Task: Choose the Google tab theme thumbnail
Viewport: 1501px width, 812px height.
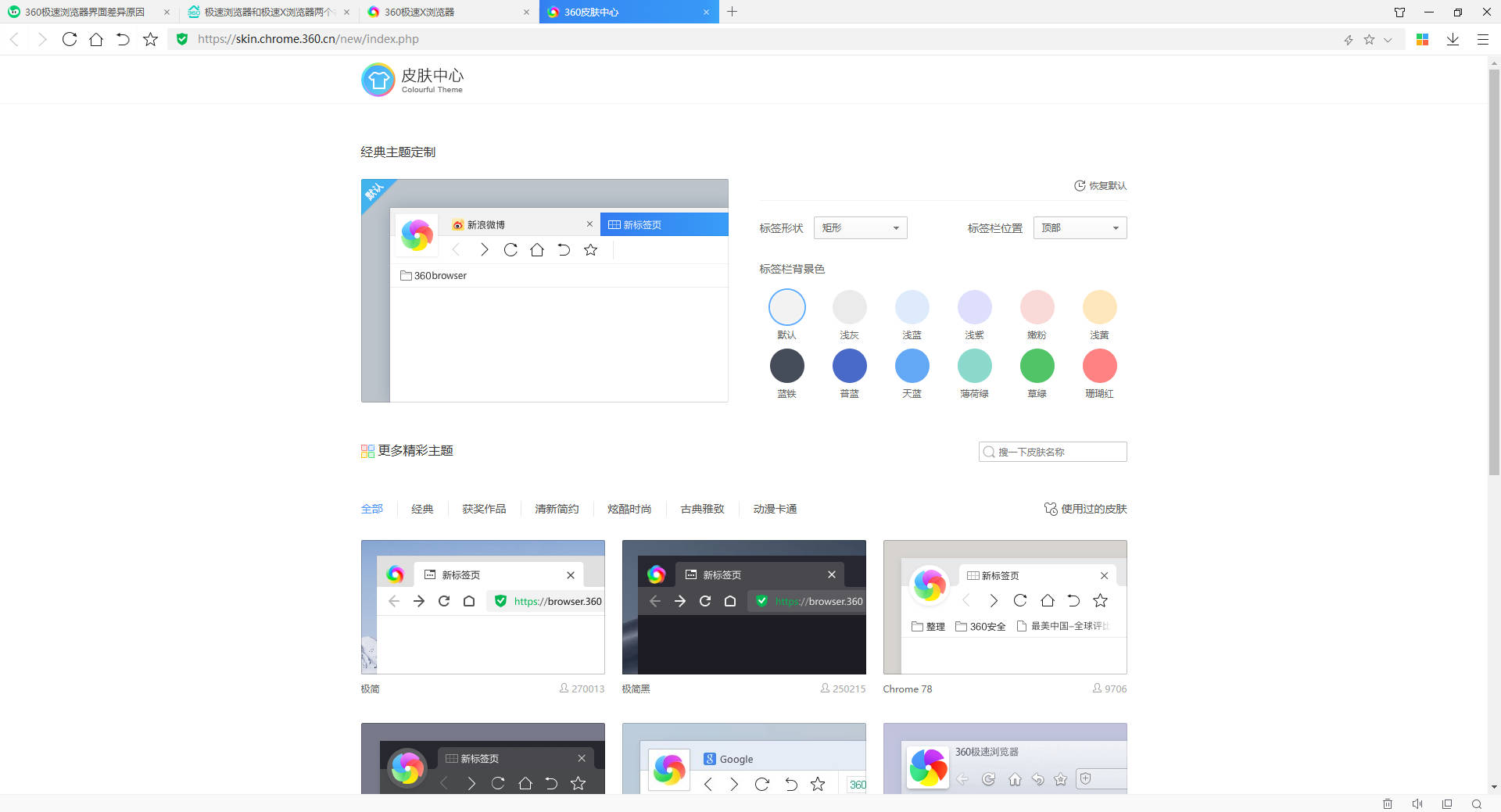Action: click(x=744, y=759)
